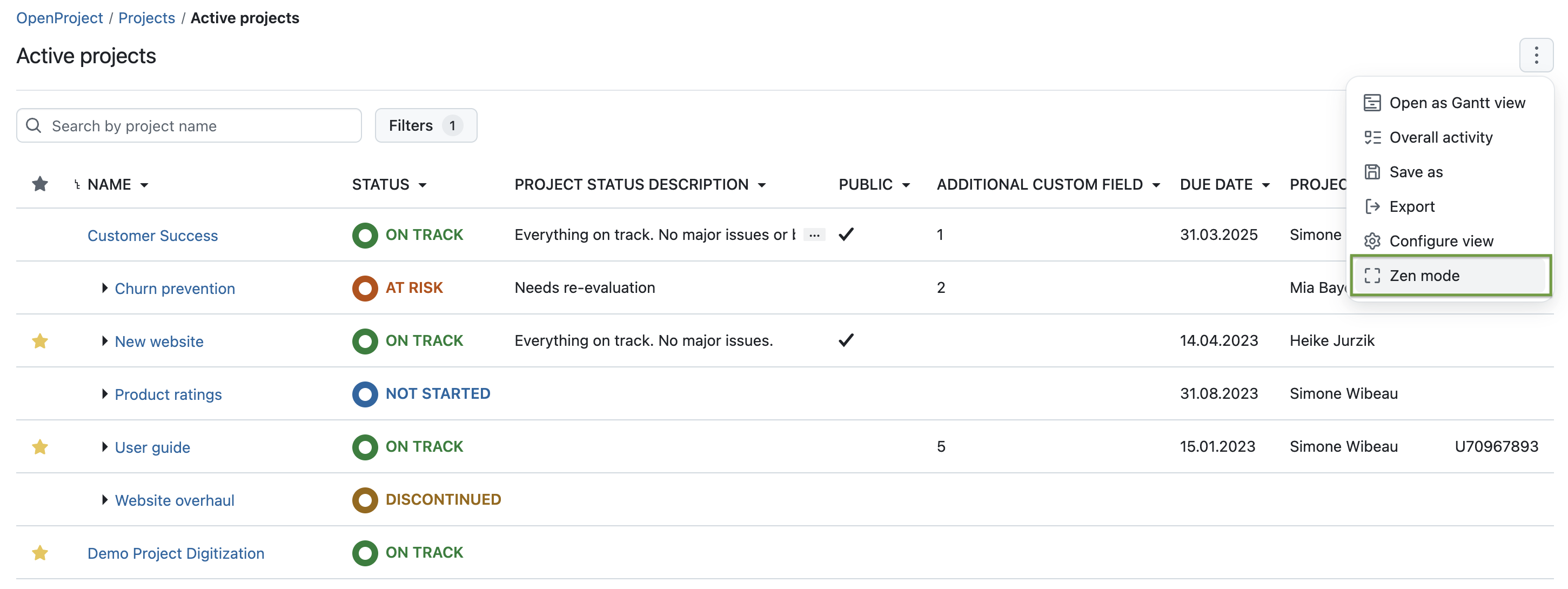Click the OpenProject breadcrumb link

[x=59, y=17]
